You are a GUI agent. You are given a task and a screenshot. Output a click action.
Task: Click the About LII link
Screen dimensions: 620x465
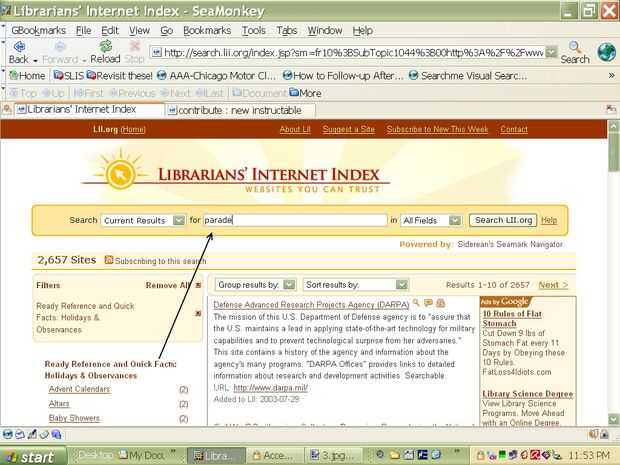[295, 129]
